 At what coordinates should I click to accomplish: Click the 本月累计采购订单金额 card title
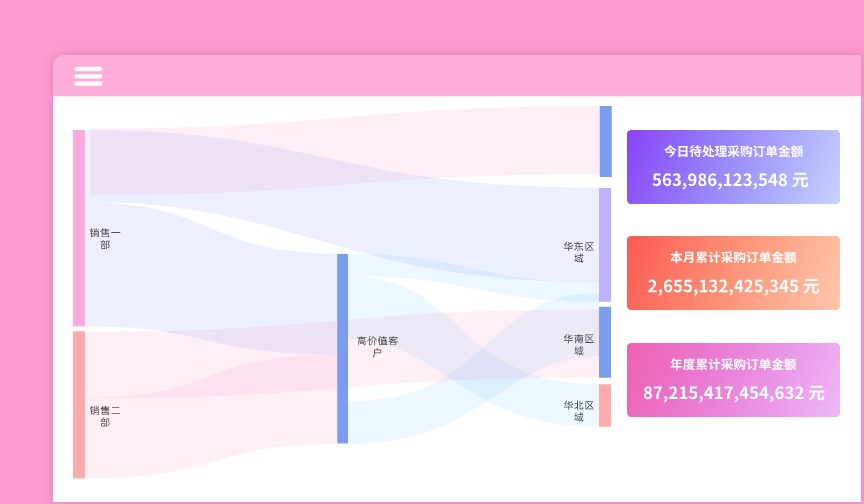[x=733, y=257]
